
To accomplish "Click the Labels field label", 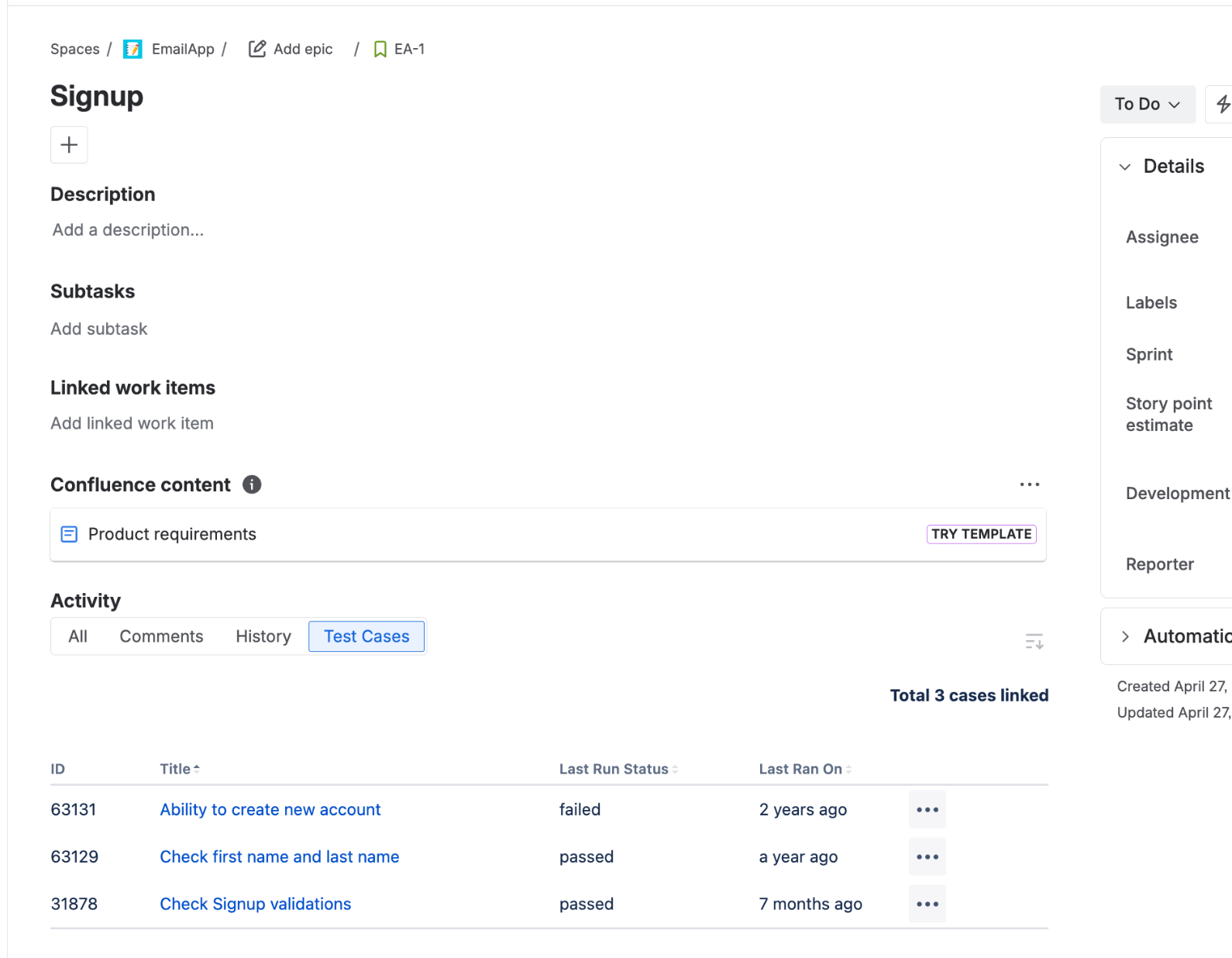I will coord(1151,303).
